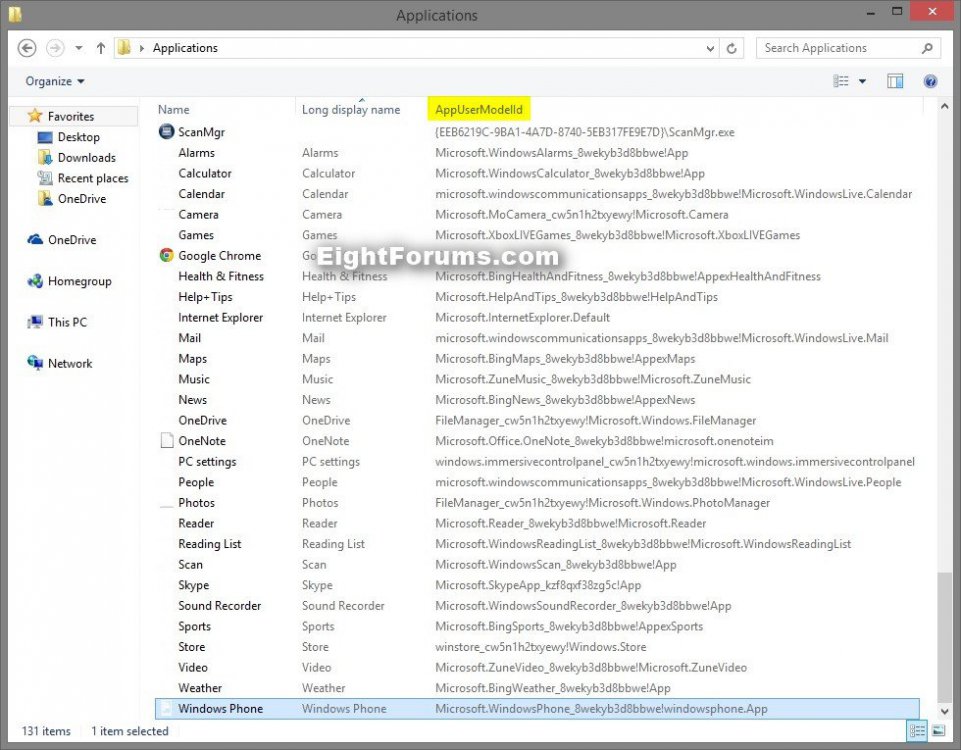The image size is (961, 750).
Task: Click the Forward navigation arrow
Action: click(x=55, y=48)
